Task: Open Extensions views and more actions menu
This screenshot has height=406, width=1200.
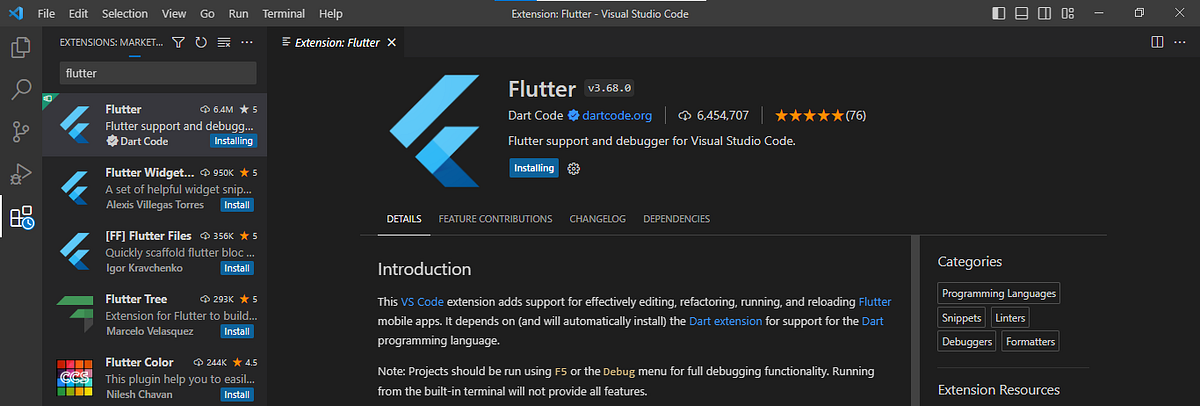Action: coord(247,42)
